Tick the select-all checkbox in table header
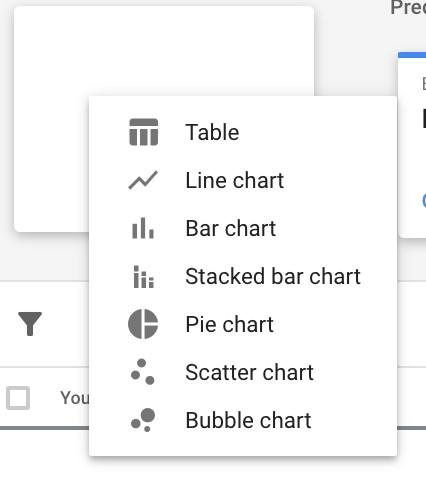Viewport: 426px width, 480px height. pos(18,398)
